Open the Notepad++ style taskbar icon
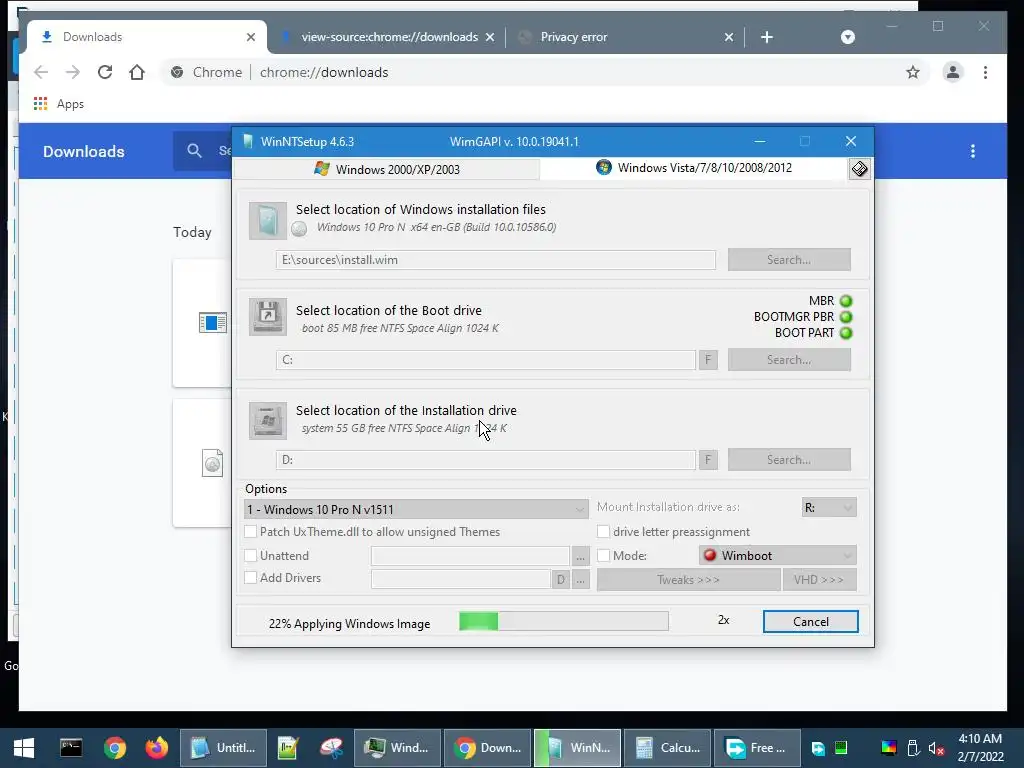The height and width of the screenshot is (768, 1024). pyautogui.click(x=287, y=748)
